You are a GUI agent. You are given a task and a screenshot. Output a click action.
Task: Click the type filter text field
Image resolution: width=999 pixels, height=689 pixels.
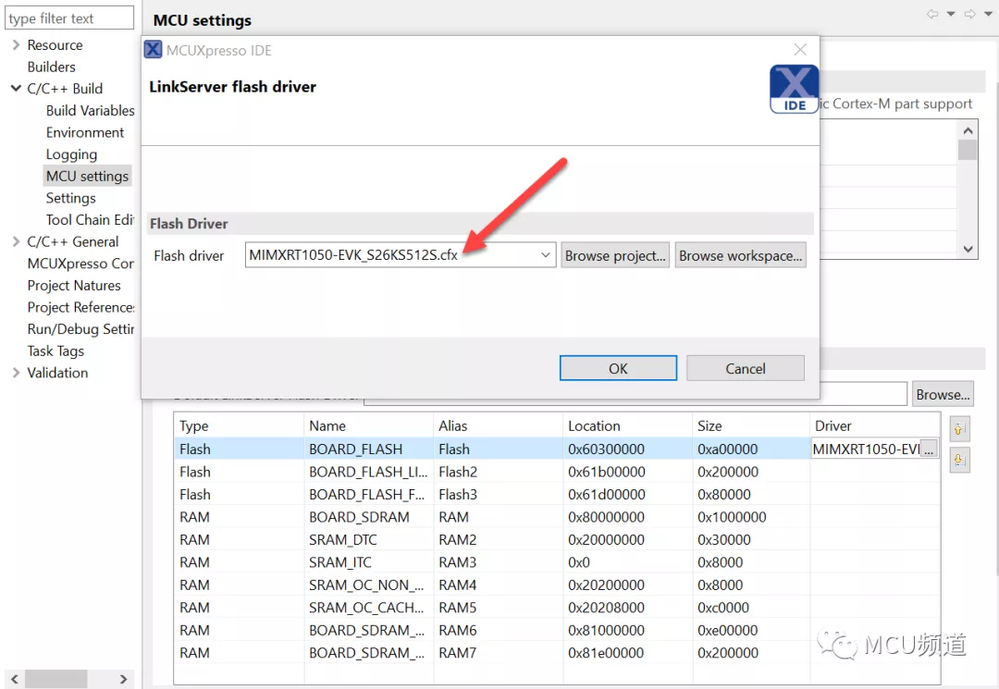[69, 18]
